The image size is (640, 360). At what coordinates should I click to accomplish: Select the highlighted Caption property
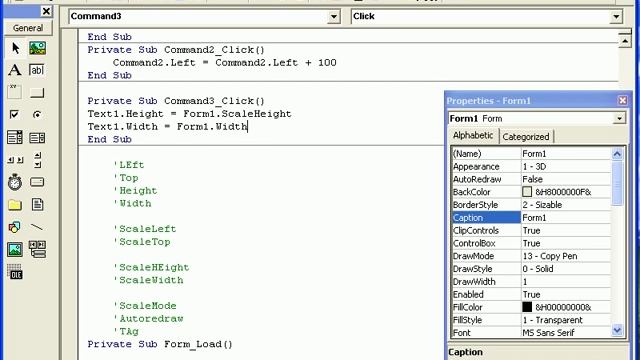click(486, 218)
